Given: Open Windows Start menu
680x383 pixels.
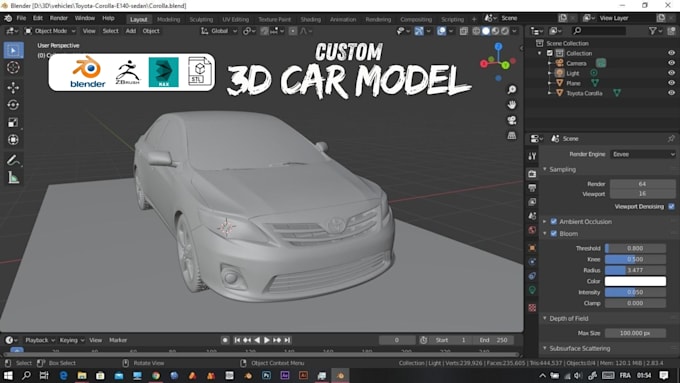Looking at the screenshot, I should (x=8, y=376).
